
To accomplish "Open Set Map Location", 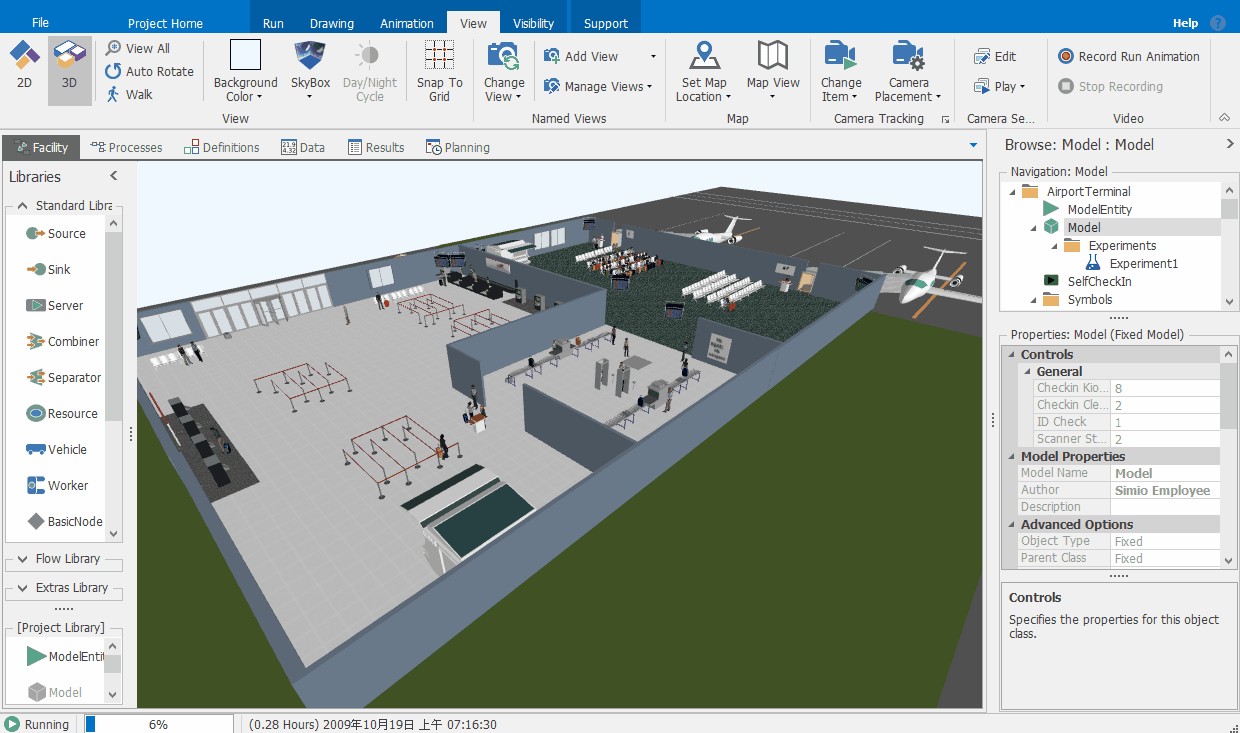I will (x=704, y=71).
